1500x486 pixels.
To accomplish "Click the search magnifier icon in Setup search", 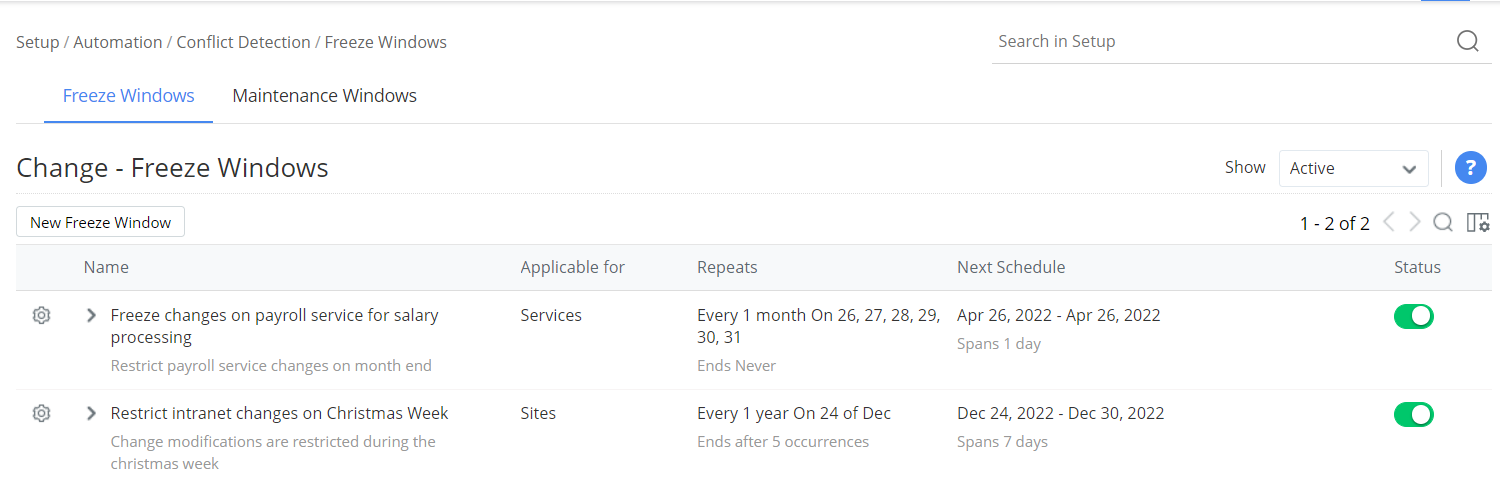I will point(1467,41).
